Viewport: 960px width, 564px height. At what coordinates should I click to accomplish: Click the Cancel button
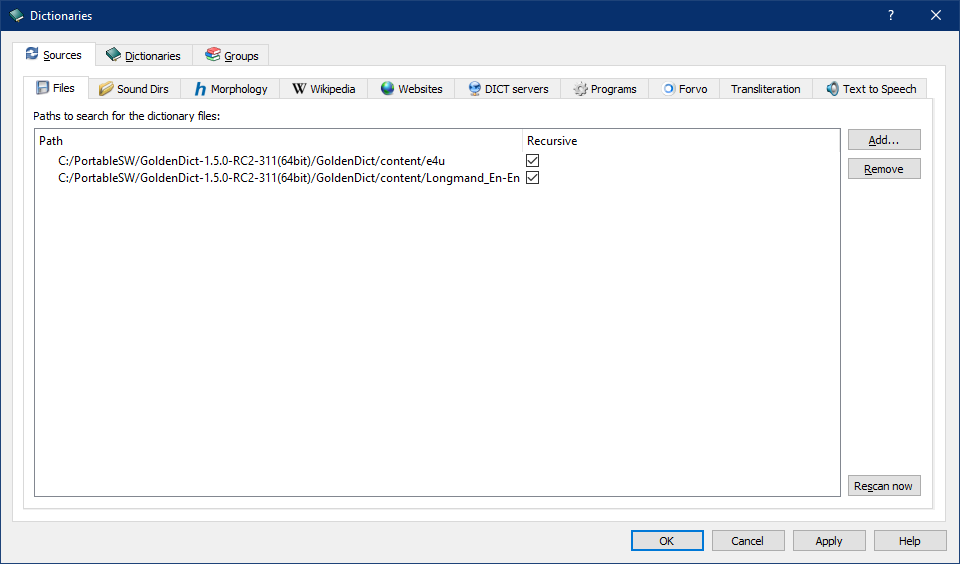(748, 541)
